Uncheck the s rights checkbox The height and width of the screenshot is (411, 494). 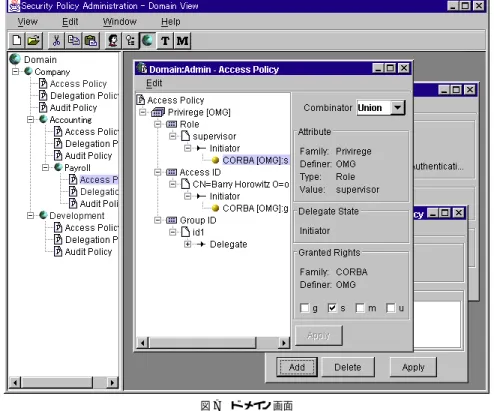pyautogui.click(x=332, y=308)
